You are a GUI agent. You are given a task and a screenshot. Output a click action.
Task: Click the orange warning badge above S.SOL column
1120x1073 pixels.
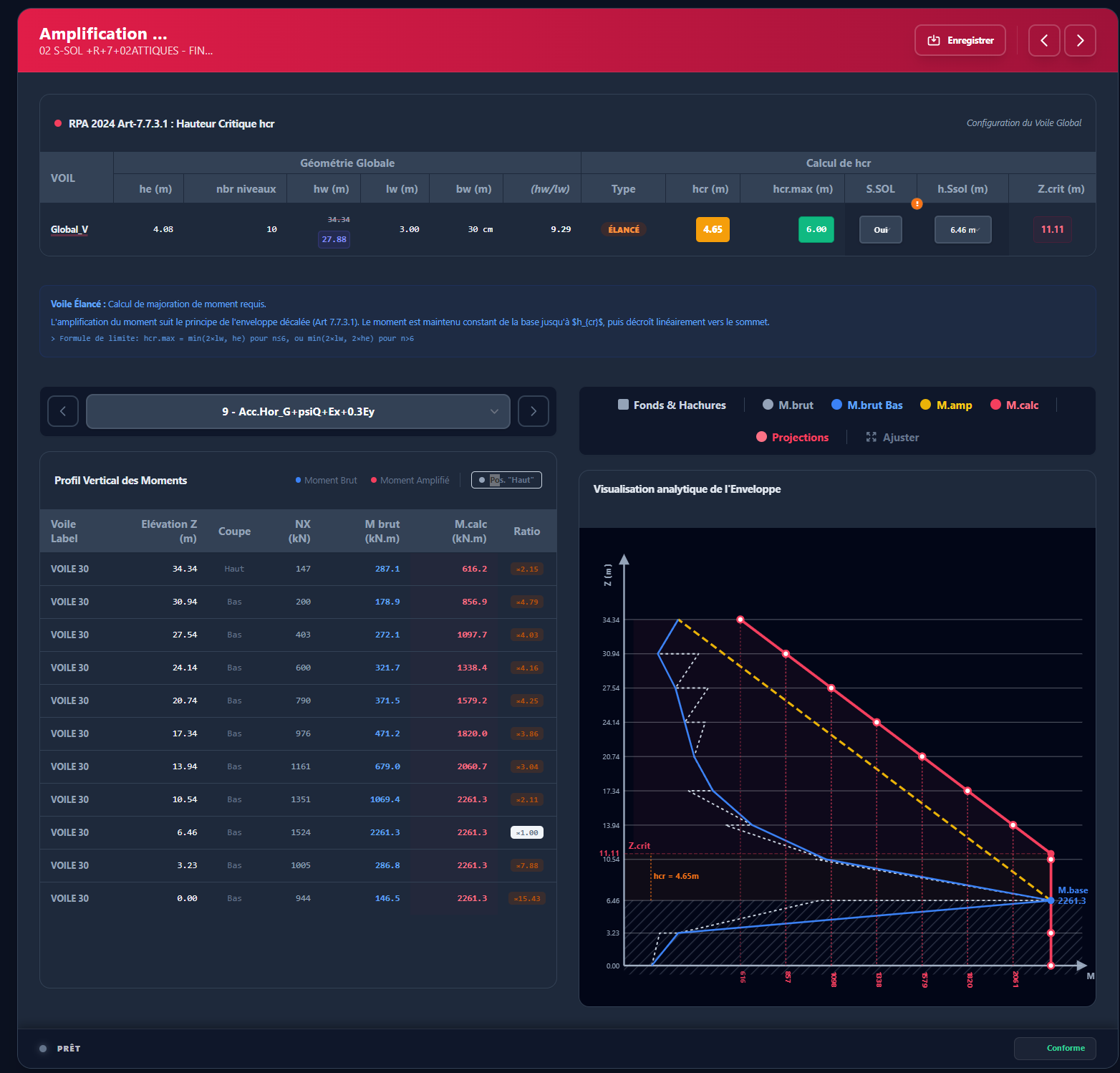pos(917,204)
